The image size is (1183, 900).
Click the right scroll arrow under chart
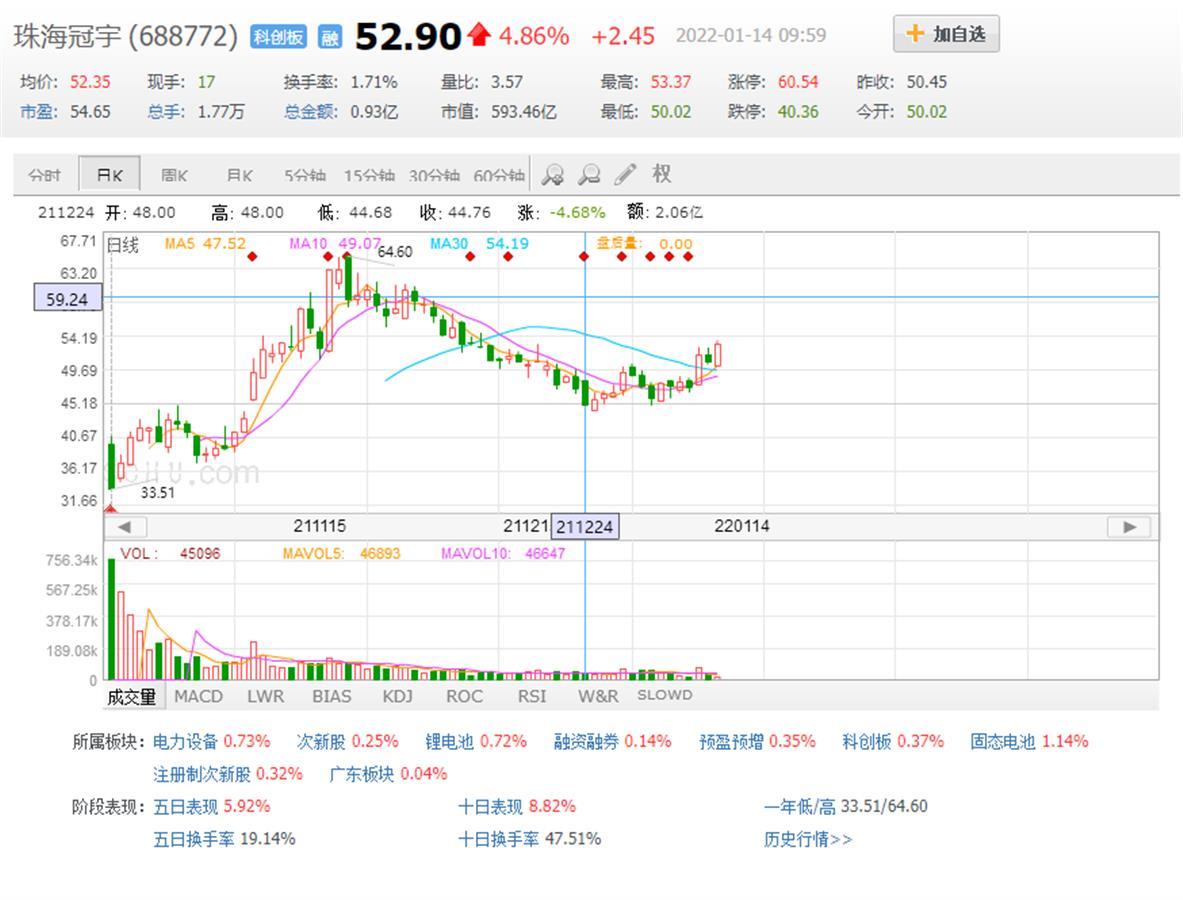click(1129, 527)
